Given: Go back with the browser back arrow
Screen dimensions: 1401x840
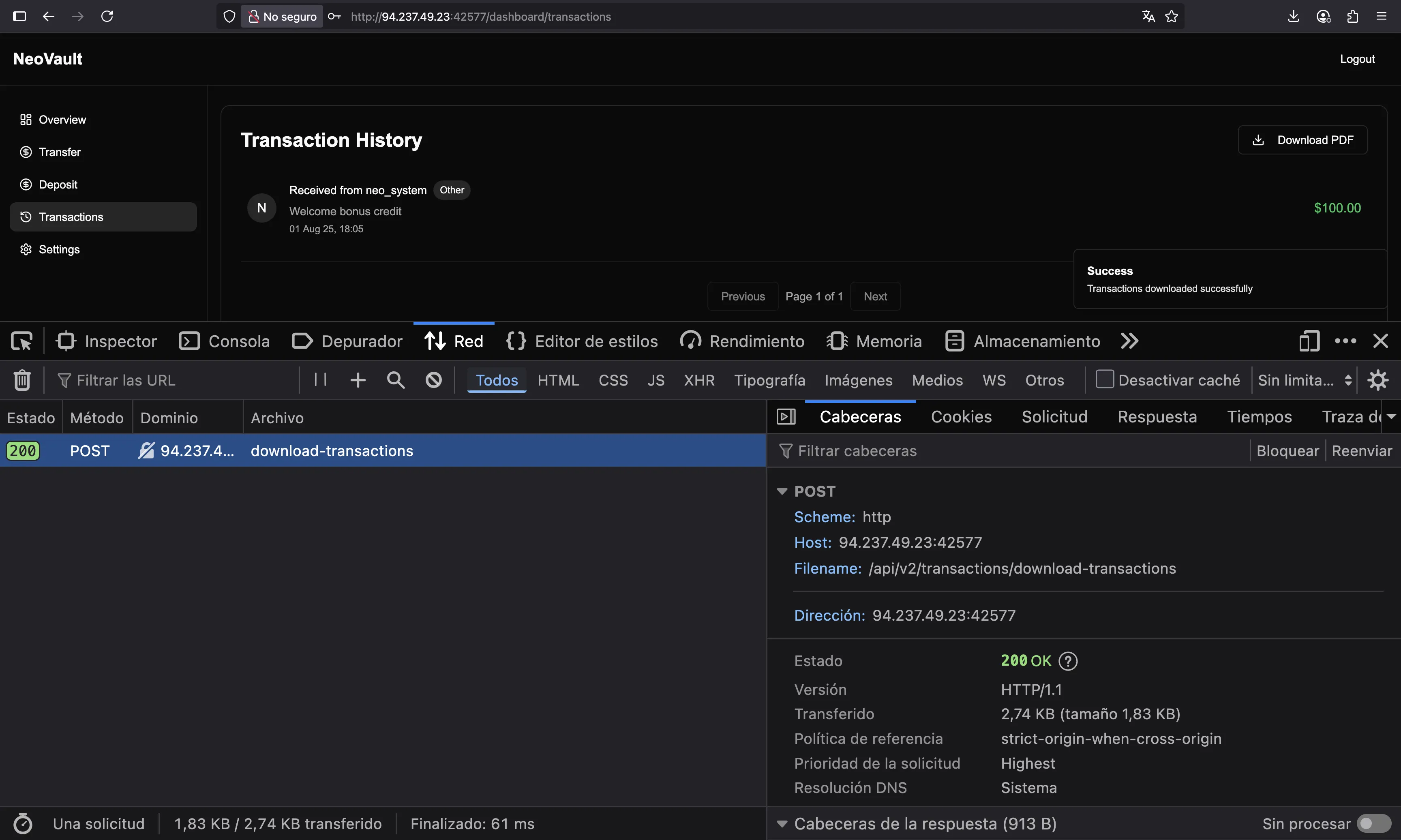Looking at the screenshot, I should coord(49,16).
